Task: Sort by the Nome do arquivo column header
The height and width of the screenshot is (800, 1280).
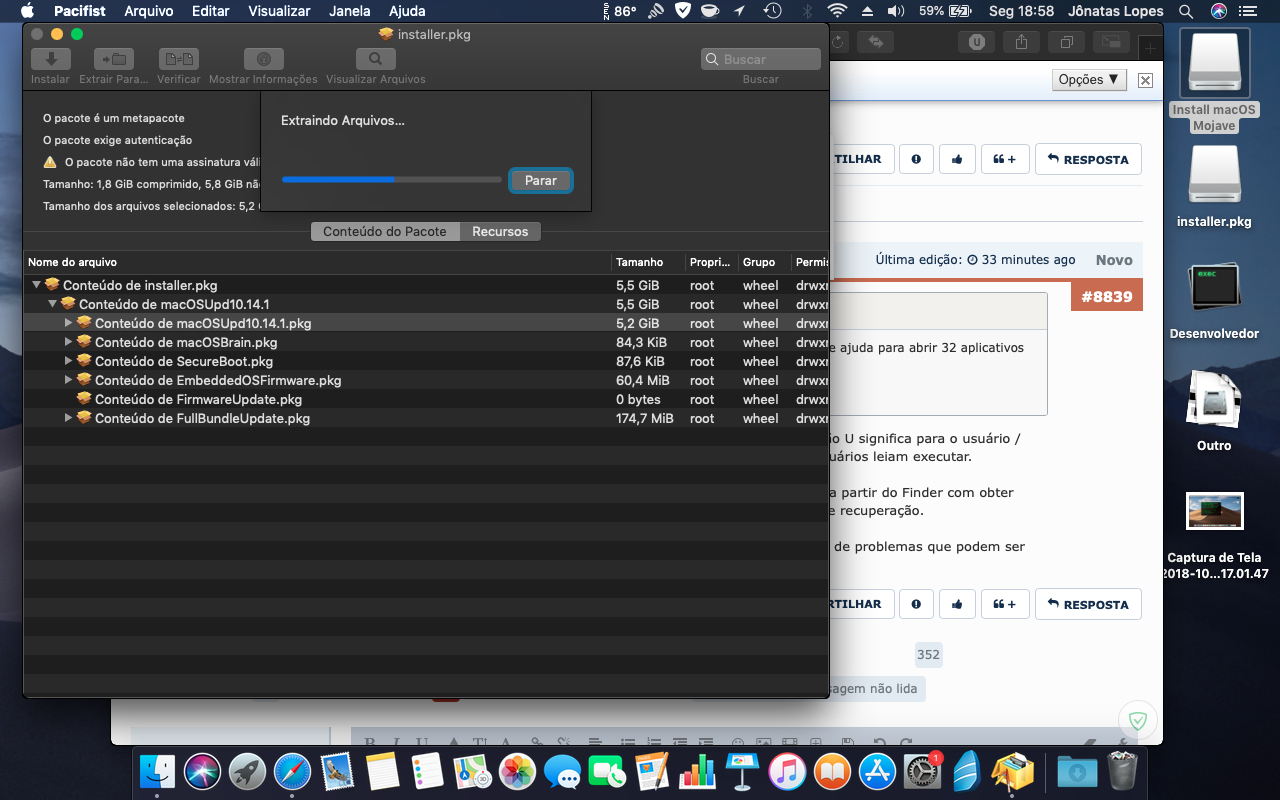Action: [317, 262]
